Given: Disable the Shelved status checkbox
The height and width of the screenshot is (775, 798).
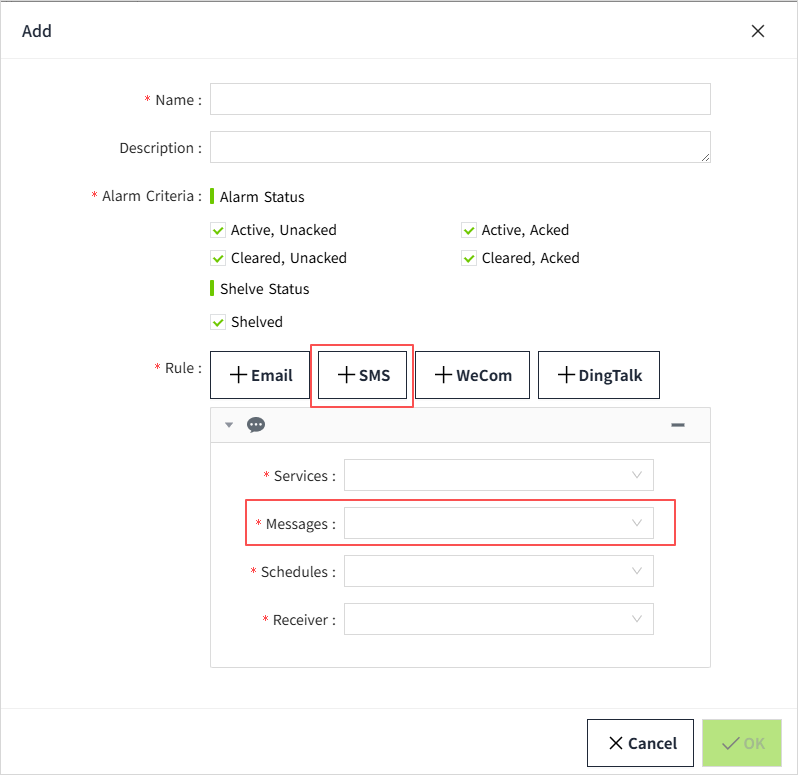Looking at the screenshot, I should coord(218,322).
